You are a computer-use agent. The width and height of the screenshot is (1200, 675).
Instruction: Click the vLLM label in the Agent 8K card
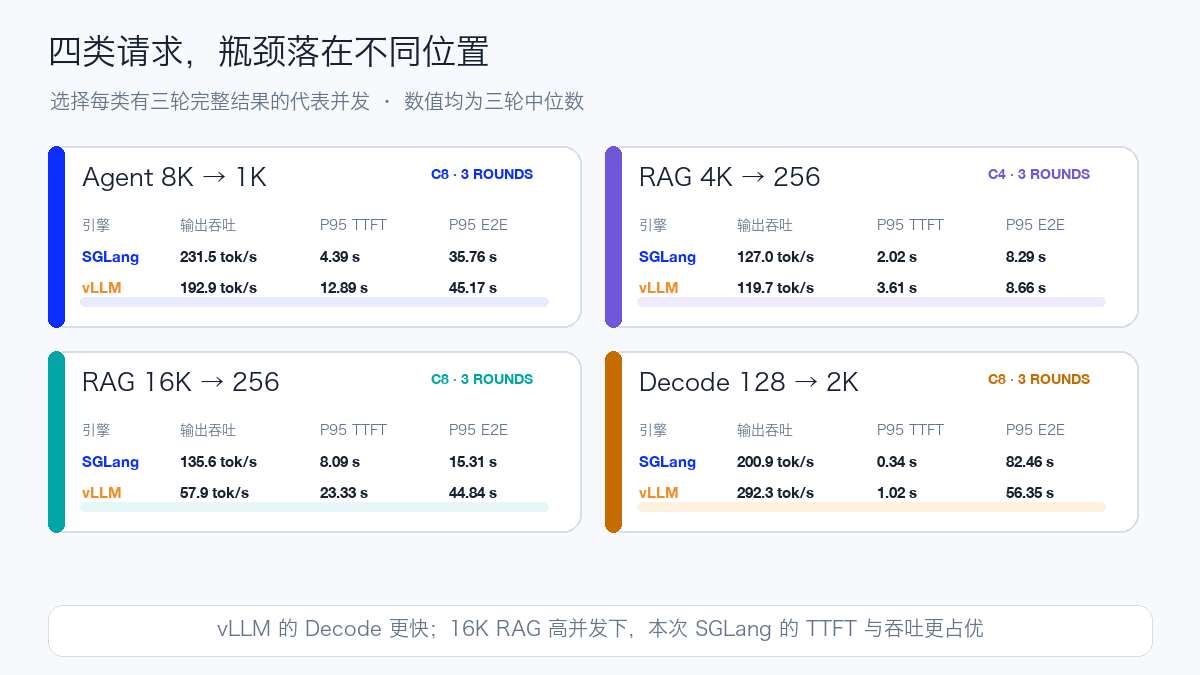[101, 288]
